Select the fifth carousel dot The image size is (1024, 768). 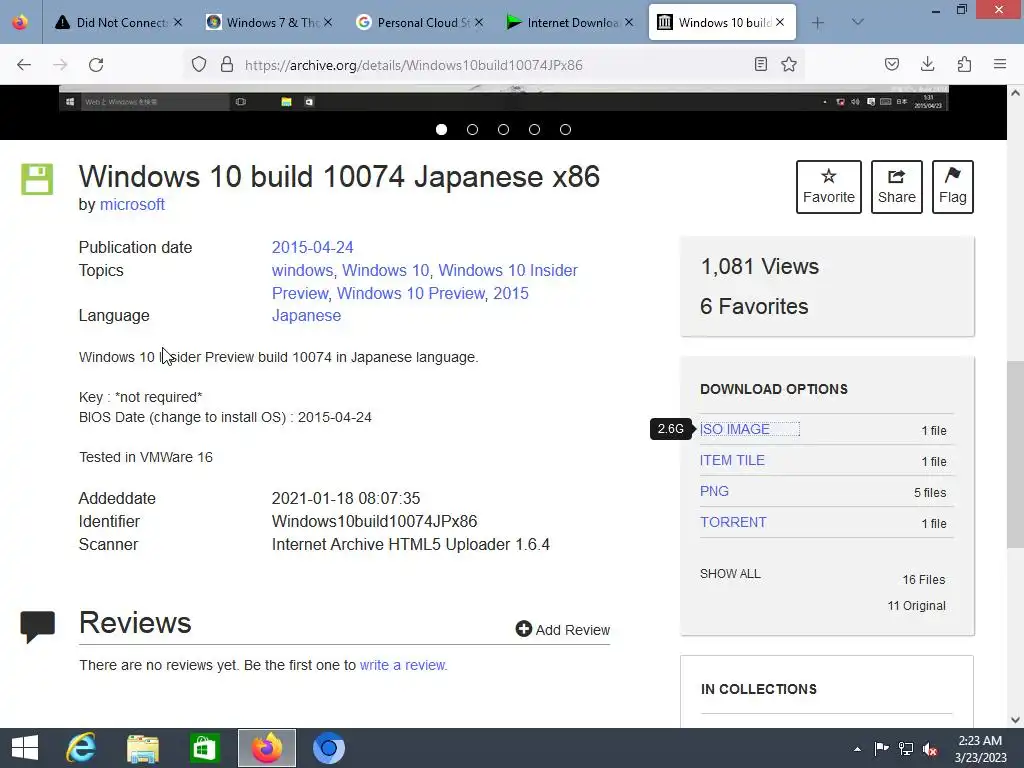click(566, 129)
